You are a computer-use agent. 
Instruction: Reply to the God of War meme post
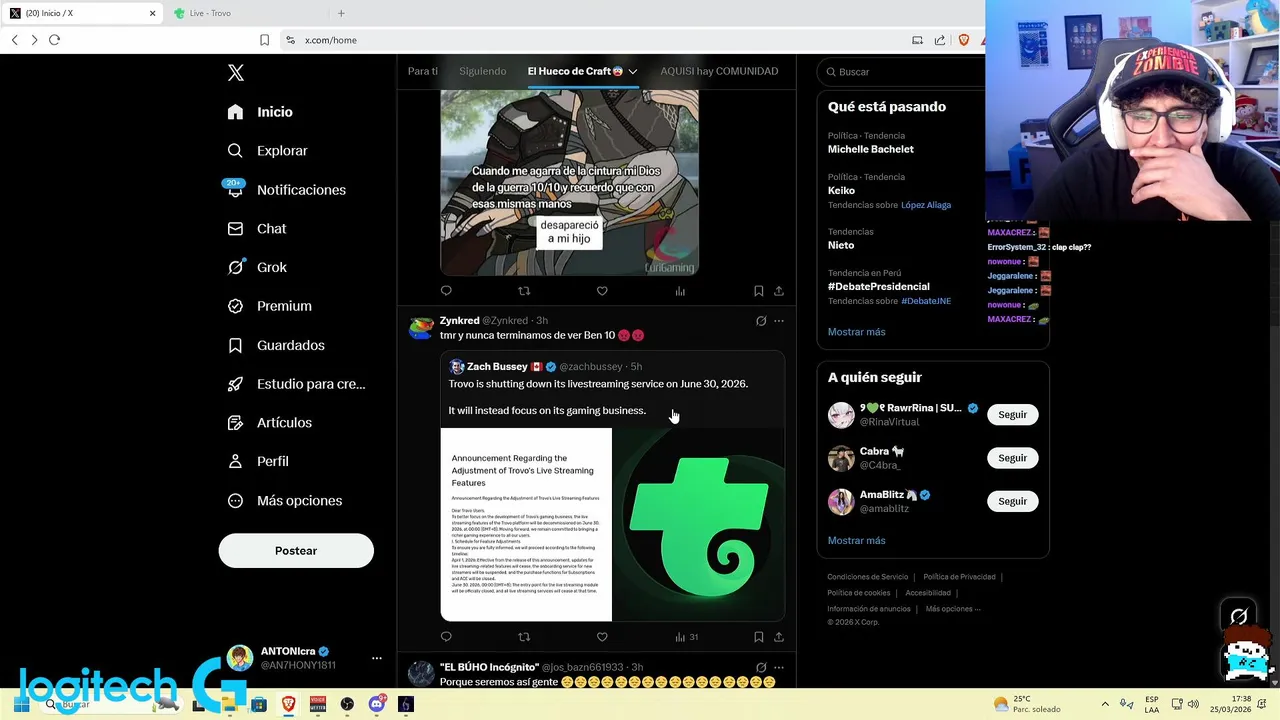(446, 291)
